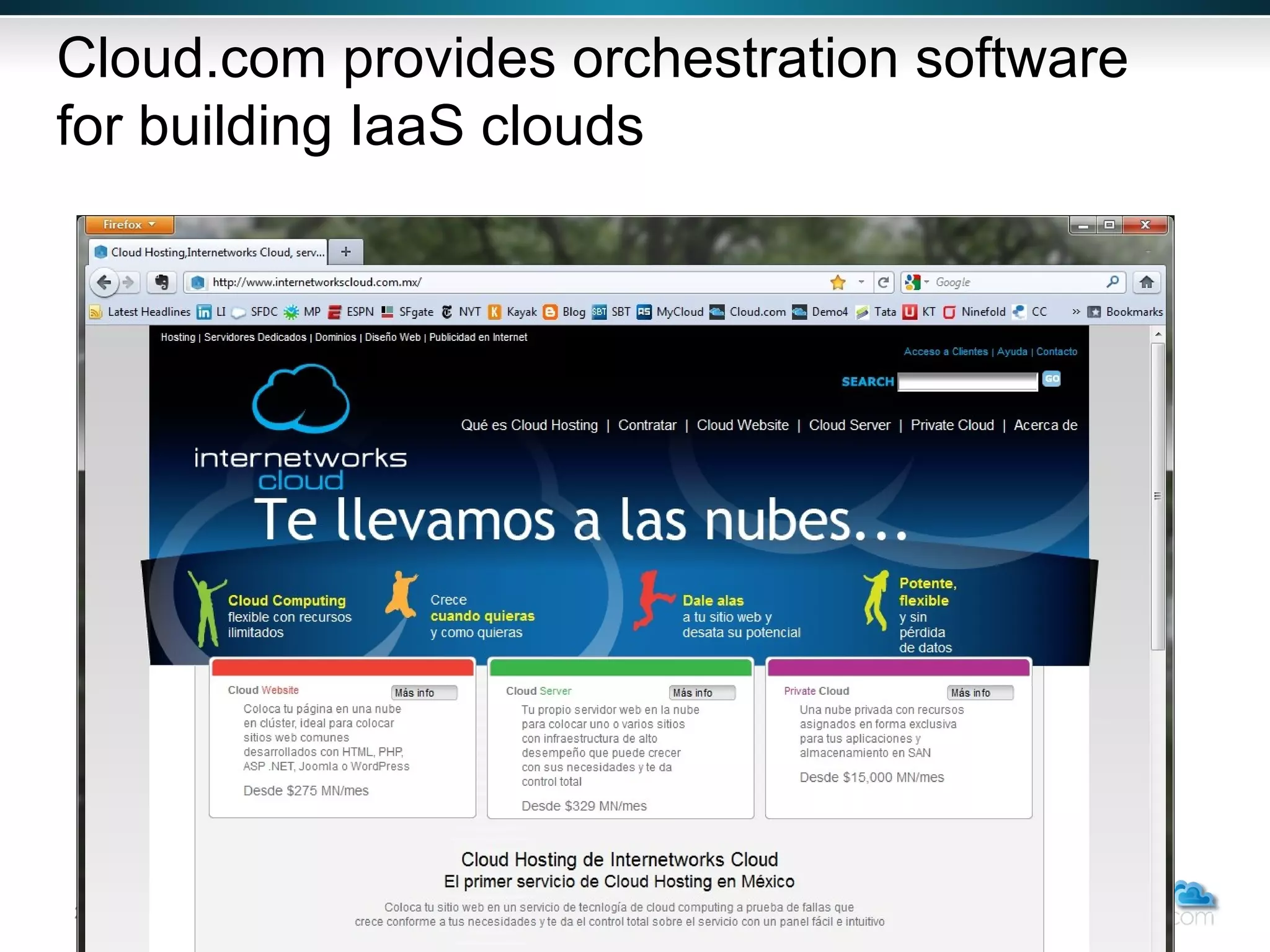Bookmark this page with the star icon

[x=838, y=283]
